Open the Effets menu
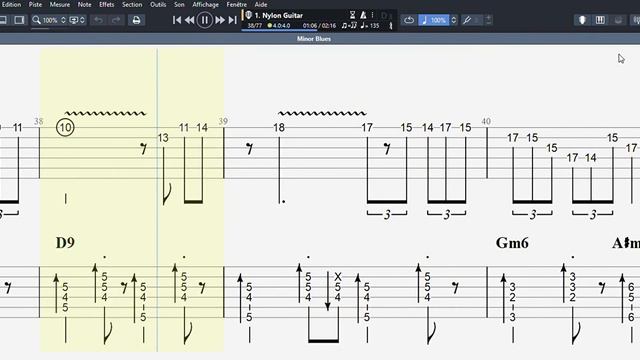 [x=107, y=4]
